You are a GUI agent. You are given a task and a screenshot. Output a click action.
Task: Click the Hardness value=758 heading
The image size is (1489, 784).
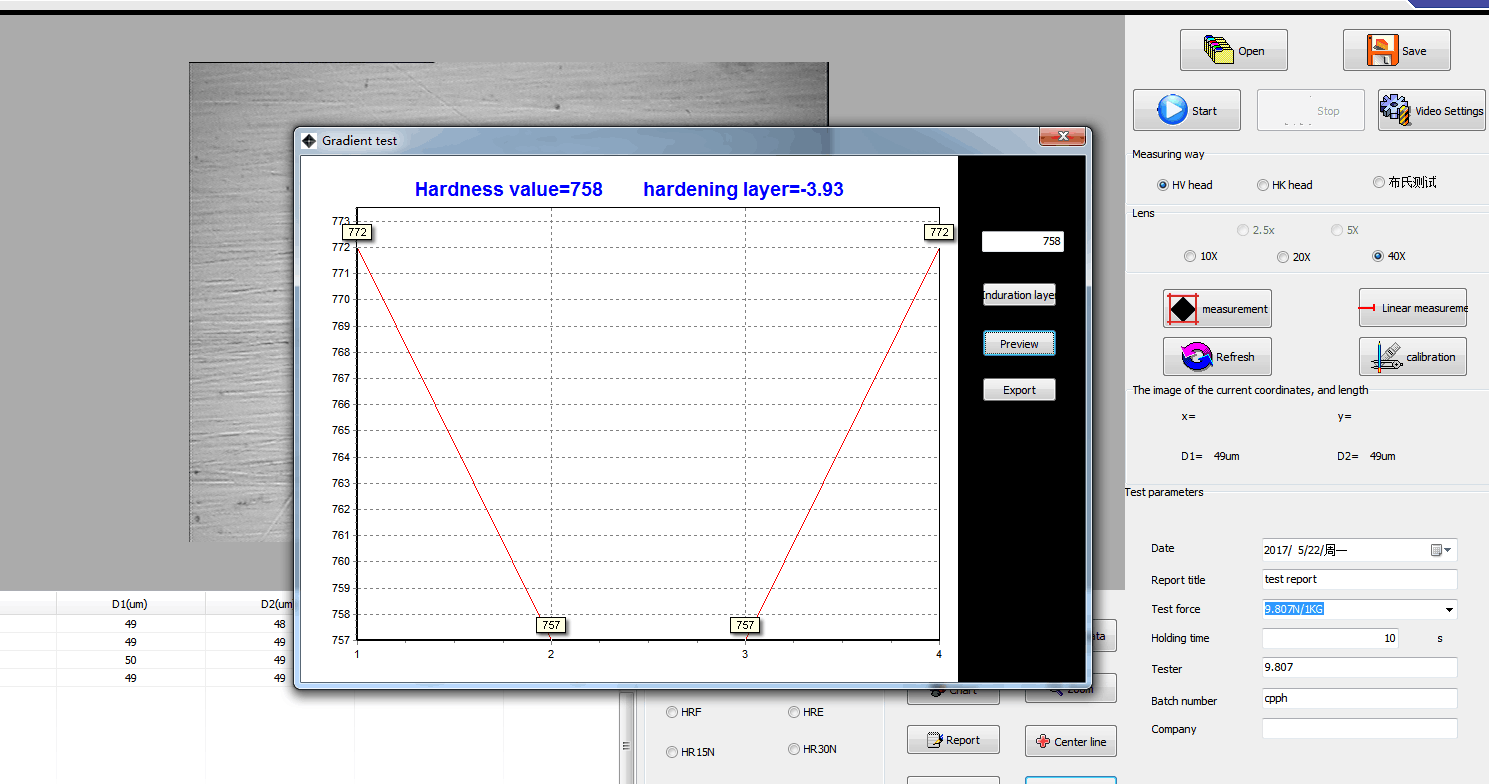[509, 189]
